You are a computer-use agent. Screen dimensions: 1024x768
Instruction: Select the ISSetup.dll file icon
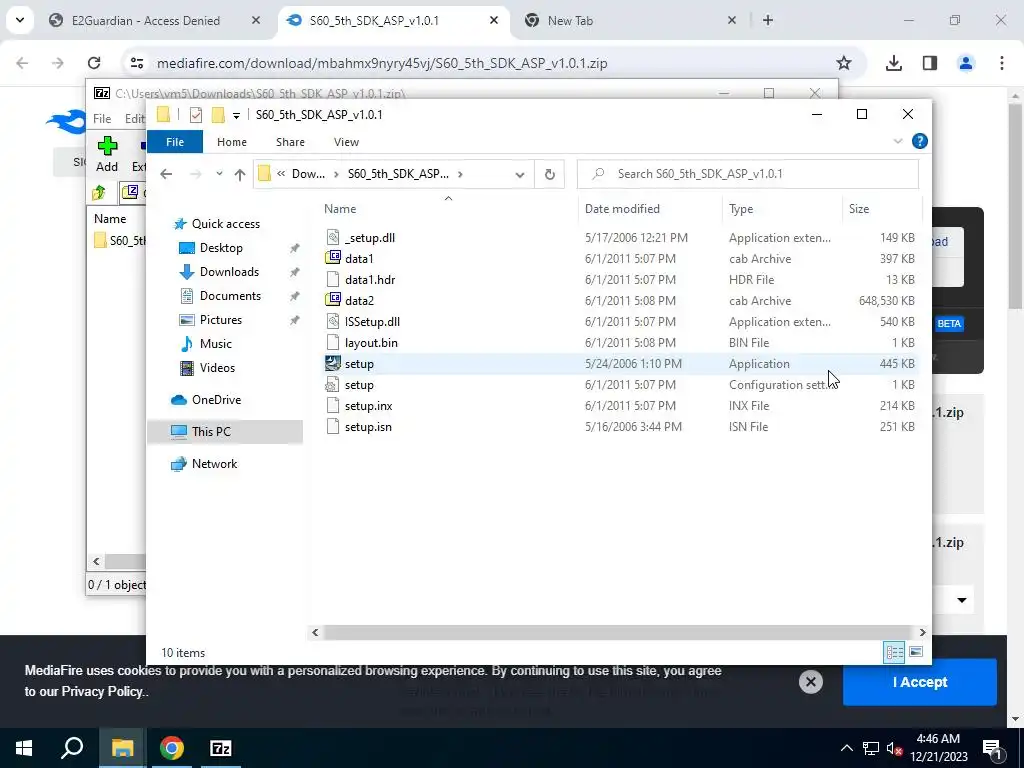pos(333,321)
